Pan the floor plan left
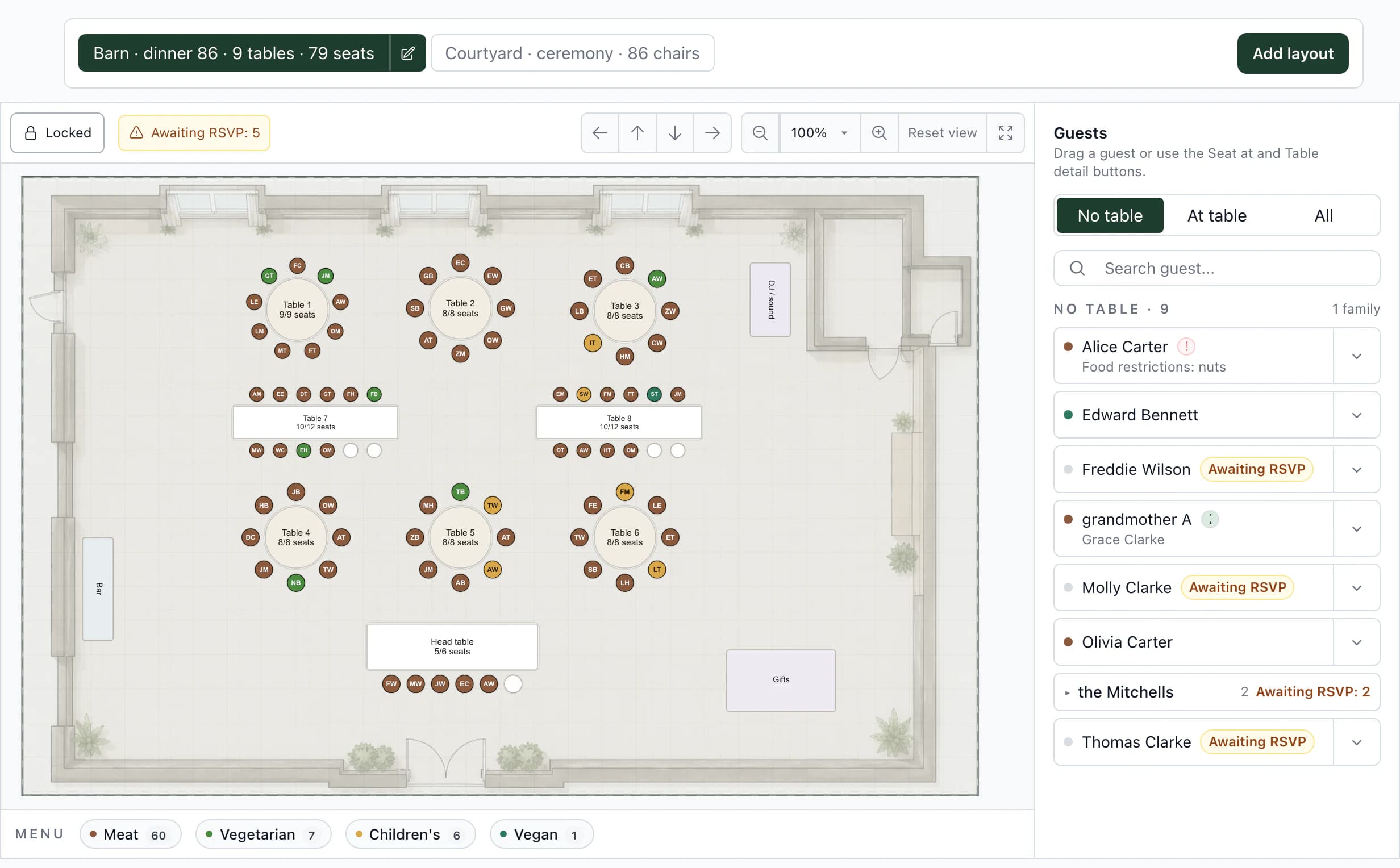The height and width of the screenshot is (868, 1400). click(600, 133)
